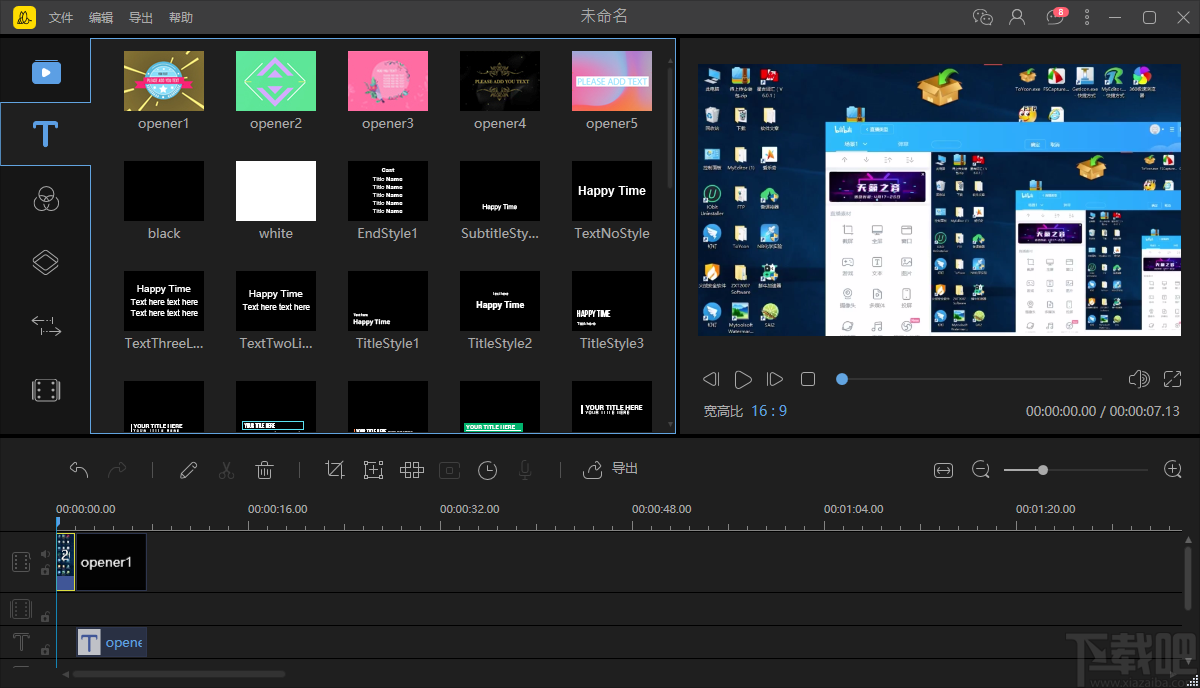Delete selected clip with trash icon

pos(264,470)
